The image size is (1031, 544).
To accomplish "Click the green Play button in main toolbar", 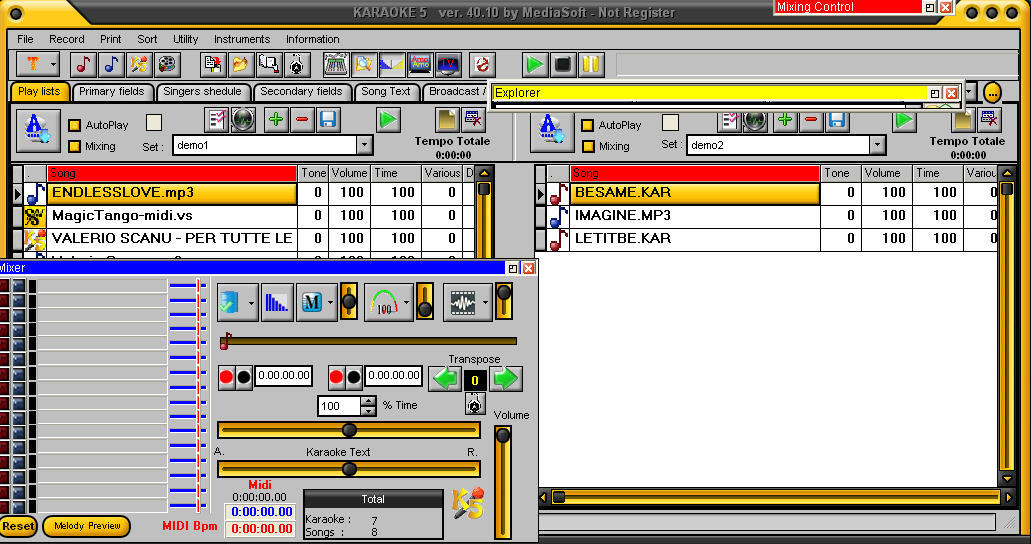I will coord(536,65).
